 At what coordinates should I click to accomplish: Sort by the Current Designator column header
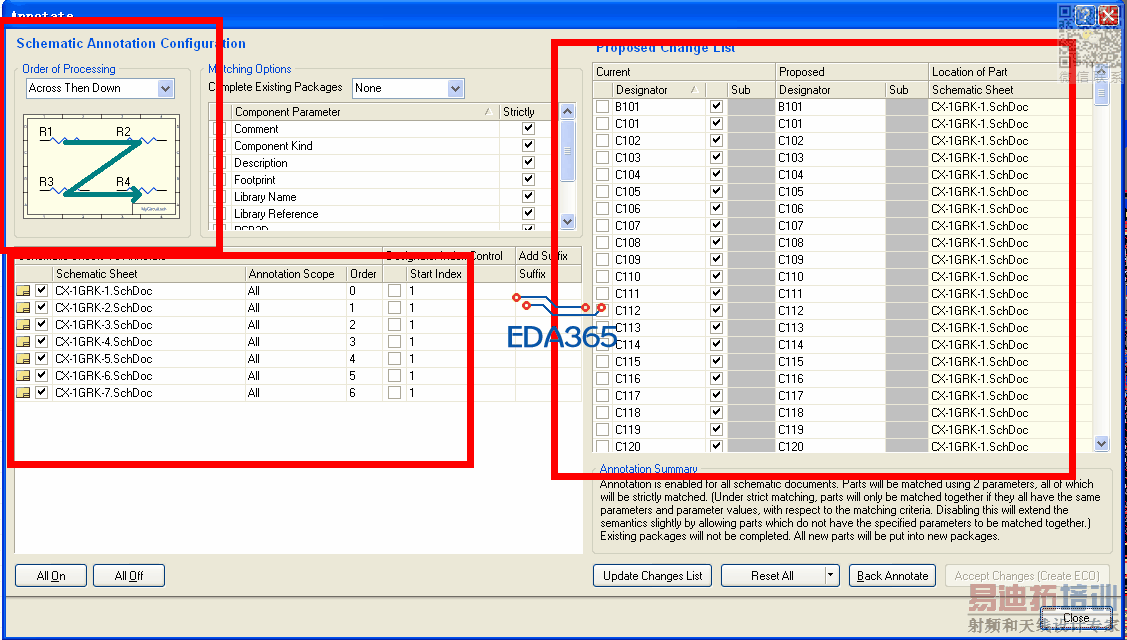(658, 90)
